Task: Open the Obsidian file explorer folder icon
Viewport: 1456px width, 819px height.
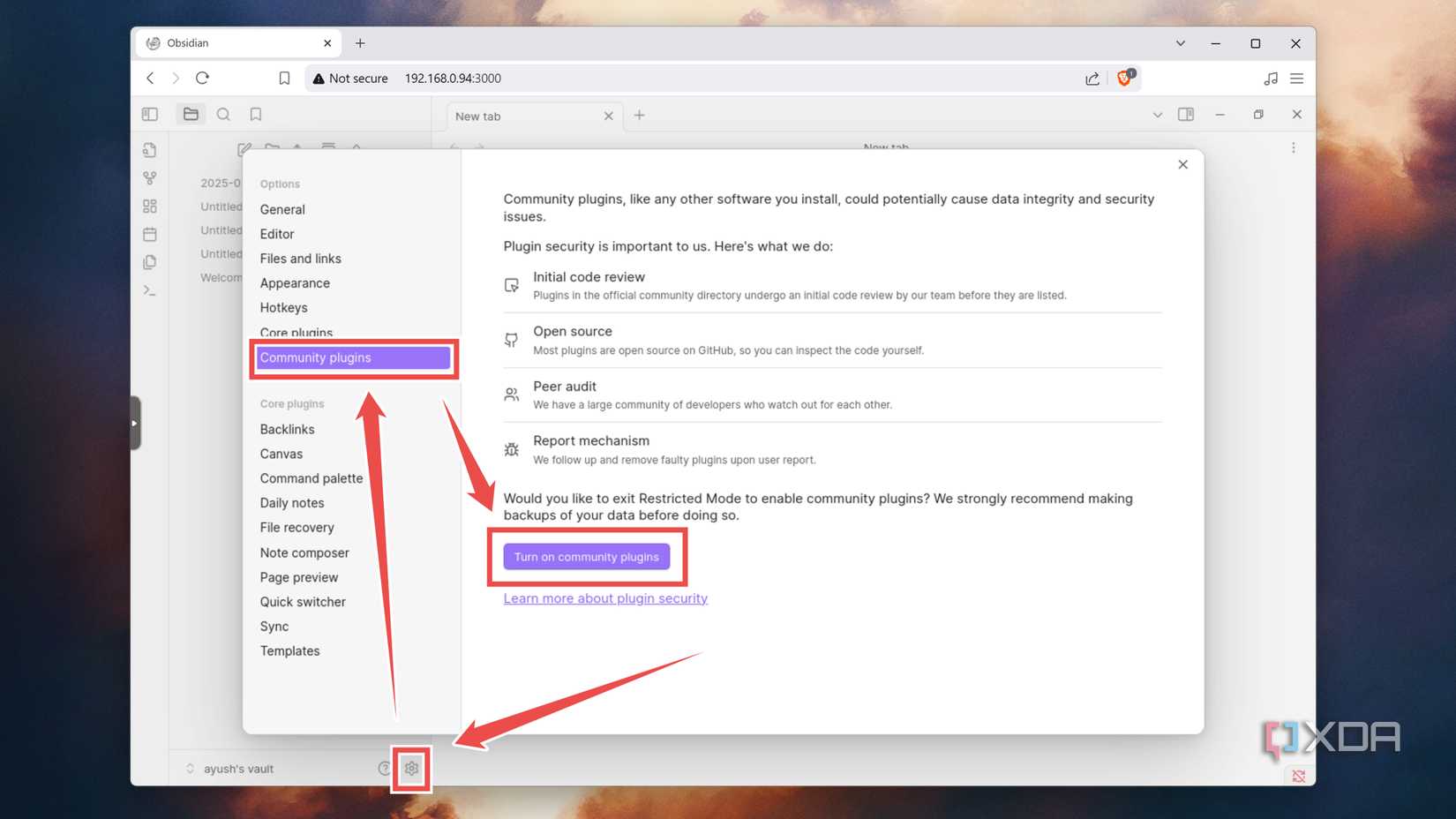Action: 191,115
